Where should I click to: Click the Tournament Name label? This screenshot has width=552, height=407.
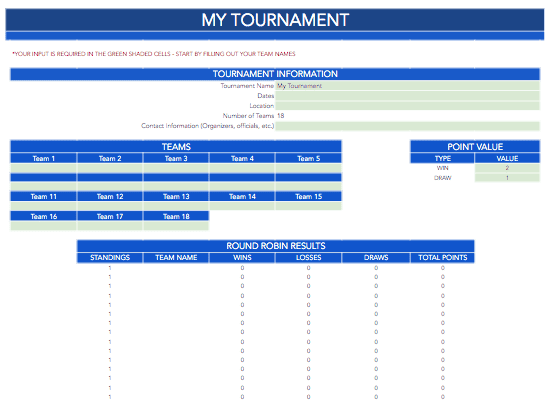(247, 86)
